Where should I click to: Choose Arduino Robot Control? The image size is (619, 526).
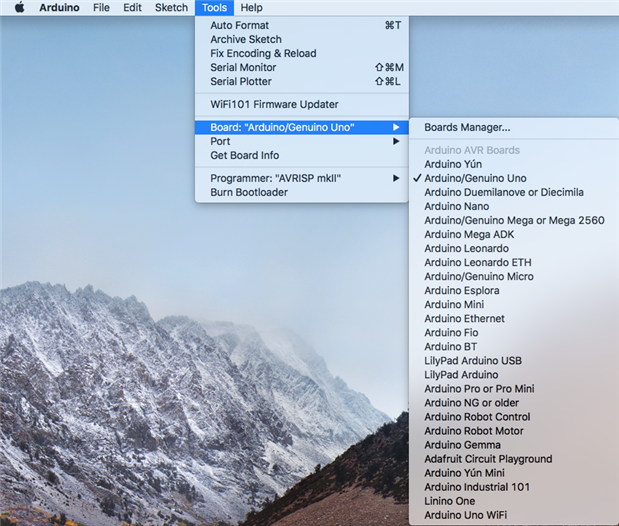[x=514, y=417]
